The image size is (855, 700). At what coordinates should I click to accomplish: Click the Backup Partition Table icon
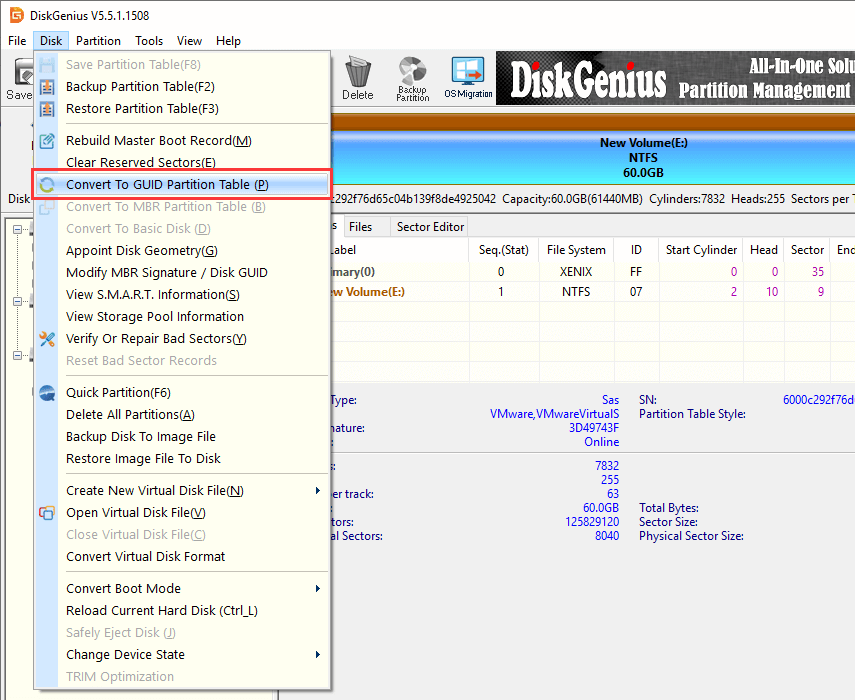(x=47, y=87)
